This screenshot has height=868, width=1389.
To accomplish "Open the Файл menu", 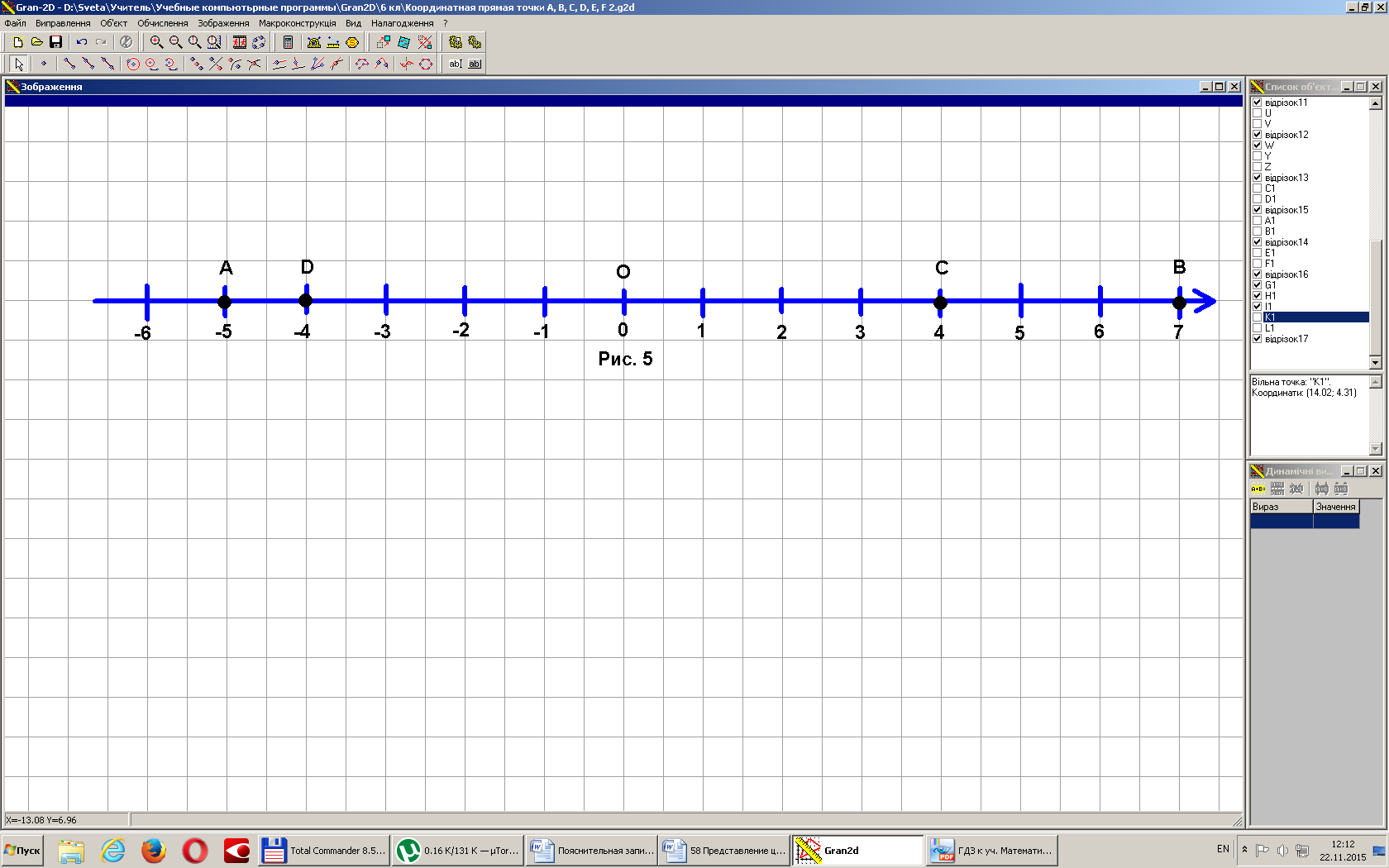I will (x=15, y=23).
